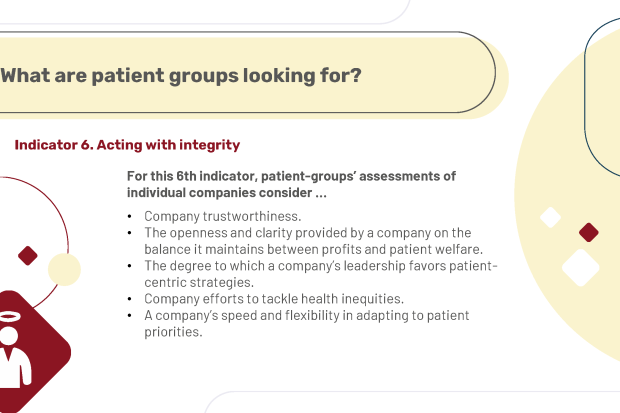Click the large white diamond on the right
This screenshot has height=413, width=620.
(580, 267)
